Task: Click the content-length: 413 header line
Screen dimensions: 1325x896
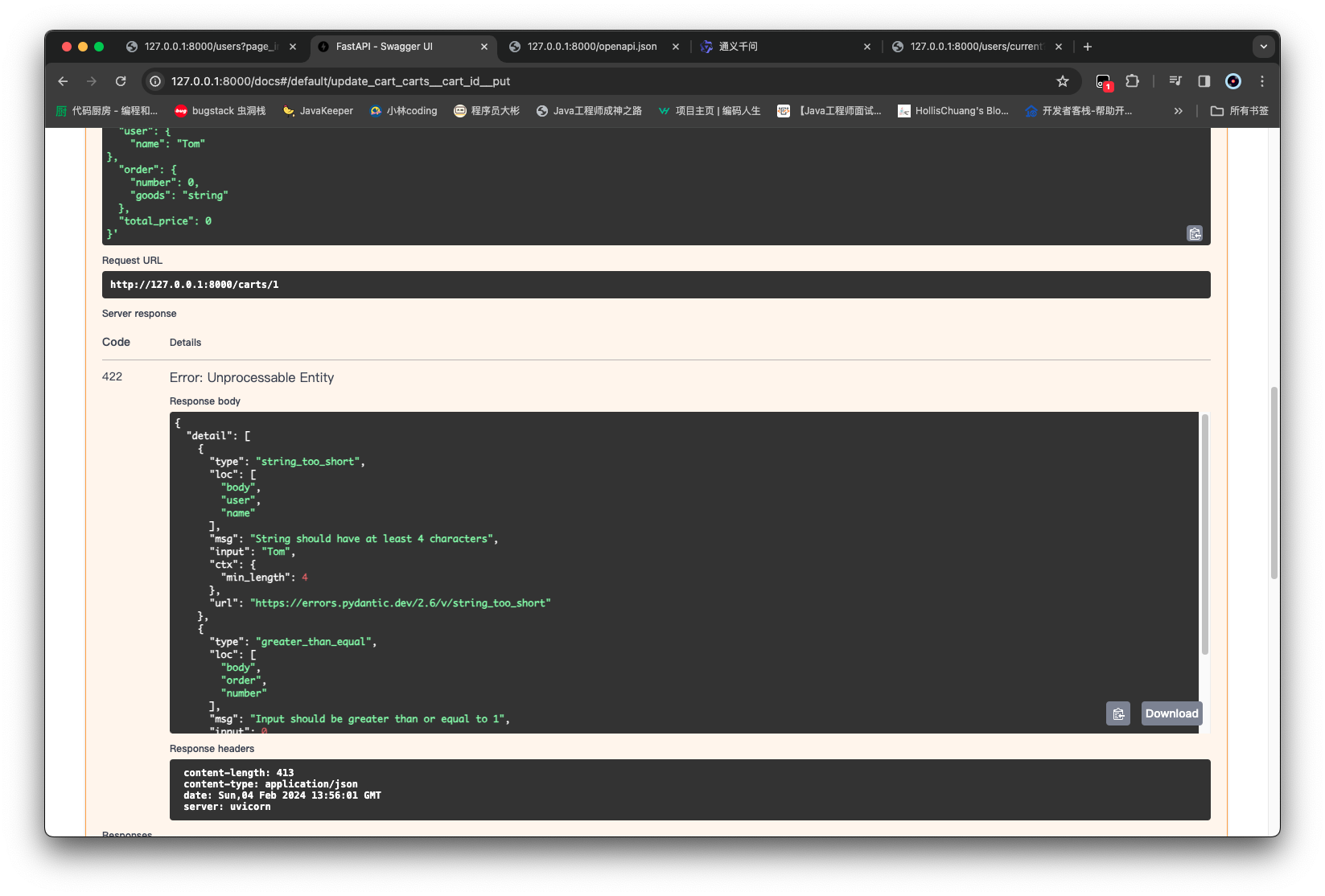Action: click(x=239, y=773)
